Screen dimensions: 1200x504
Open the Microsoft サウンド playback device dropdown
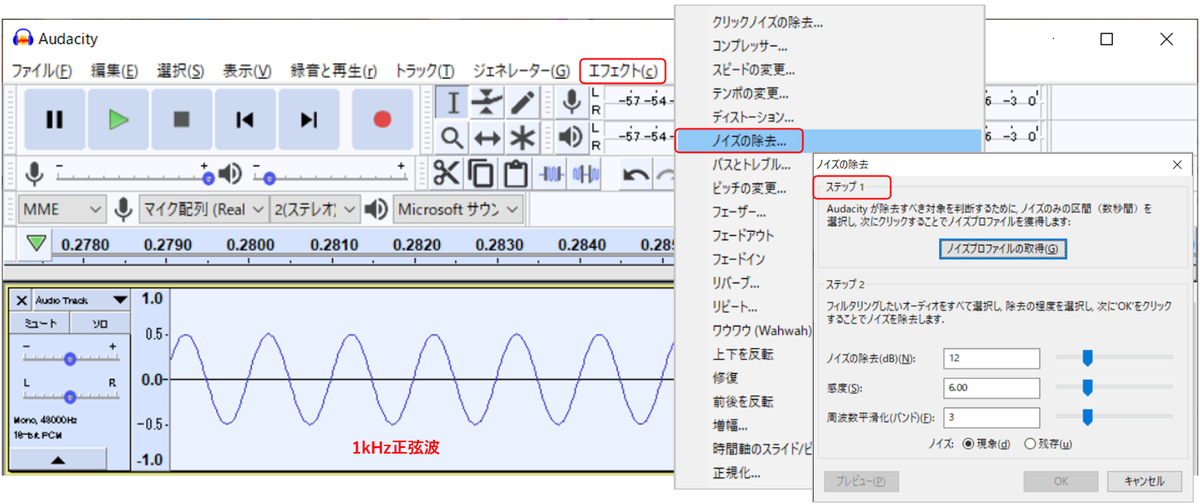pos(458,209)
